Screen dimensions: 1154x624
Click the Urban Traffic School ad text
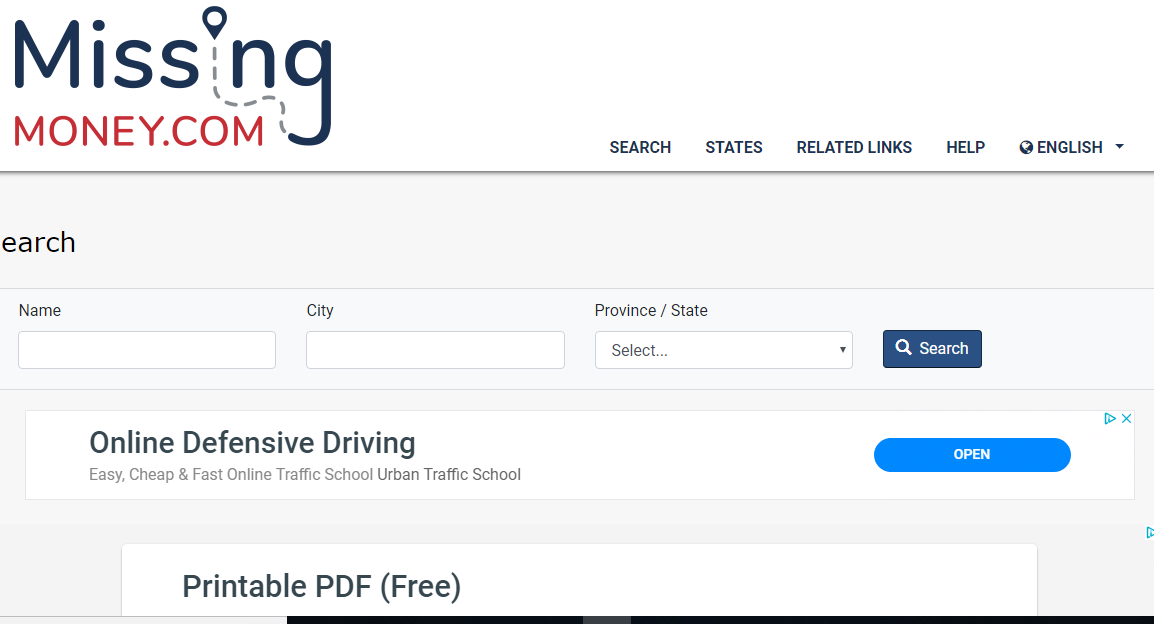pos(448,475)
